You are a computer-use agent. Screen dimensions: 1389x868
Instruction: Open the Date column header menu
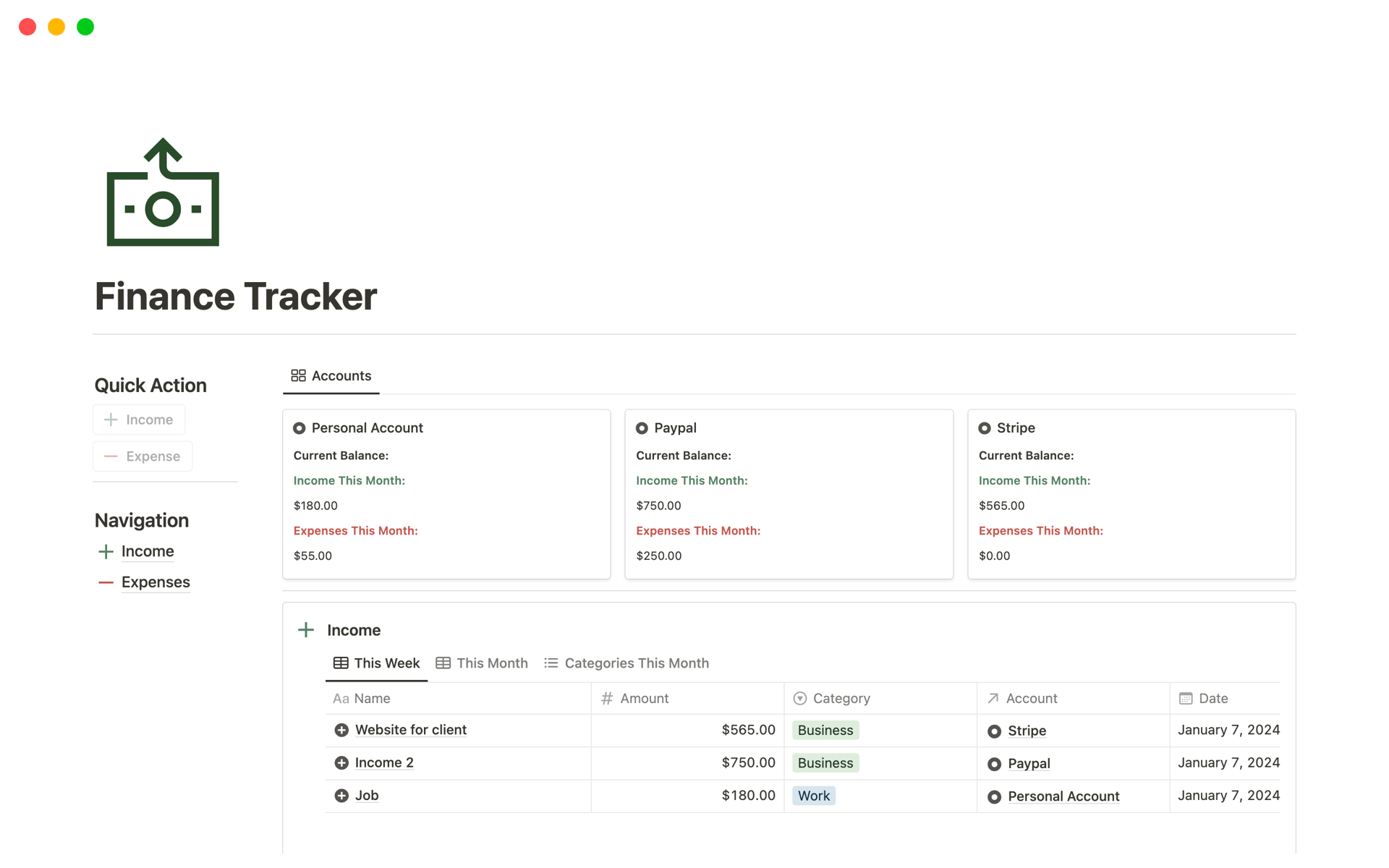pos(1212,698)
